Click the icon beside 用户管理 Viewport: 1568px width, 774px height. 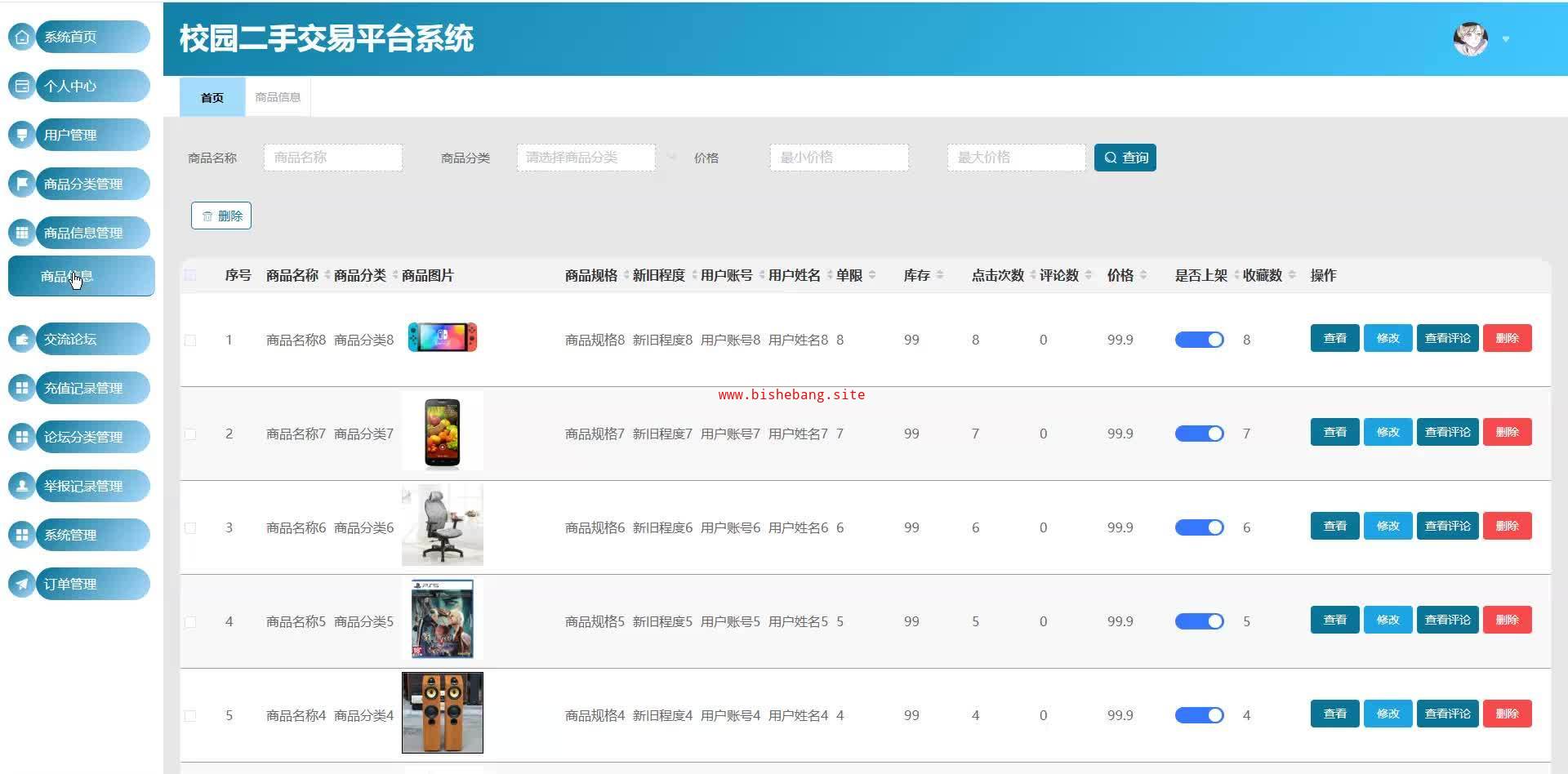(x=22, y=135)
